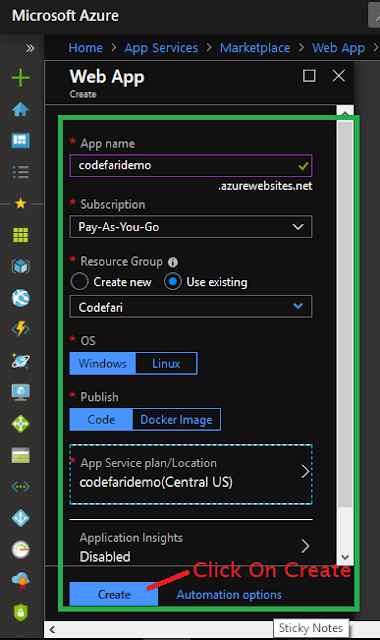Image resolution: width=380 pixels, height=640 pixels.
Task: Click the vertical scrollbar thumb
Action: pyautogui.click(x=345, y=314)
